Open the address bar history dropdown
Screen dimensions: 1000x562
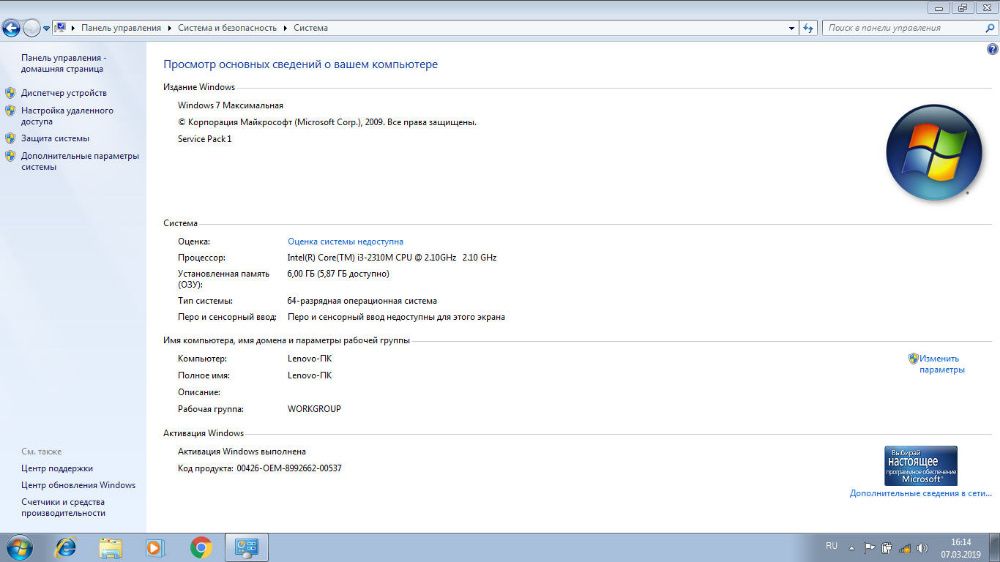pyautogui.click(x=791, y=28)
